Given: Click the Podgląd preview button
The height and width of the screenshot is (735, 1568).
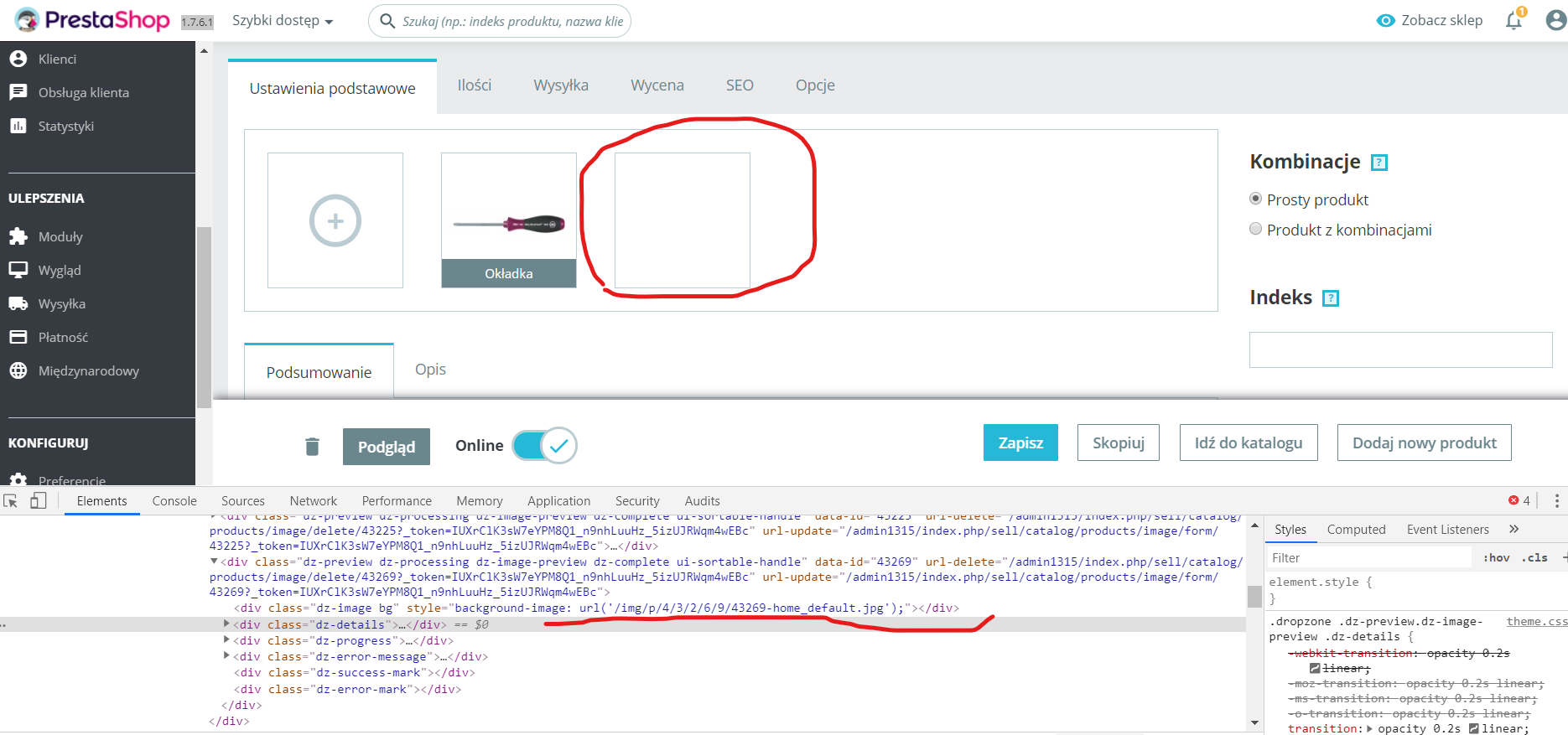Looking at the screenshot, I should pyautogui.click(x=387, y=447).
